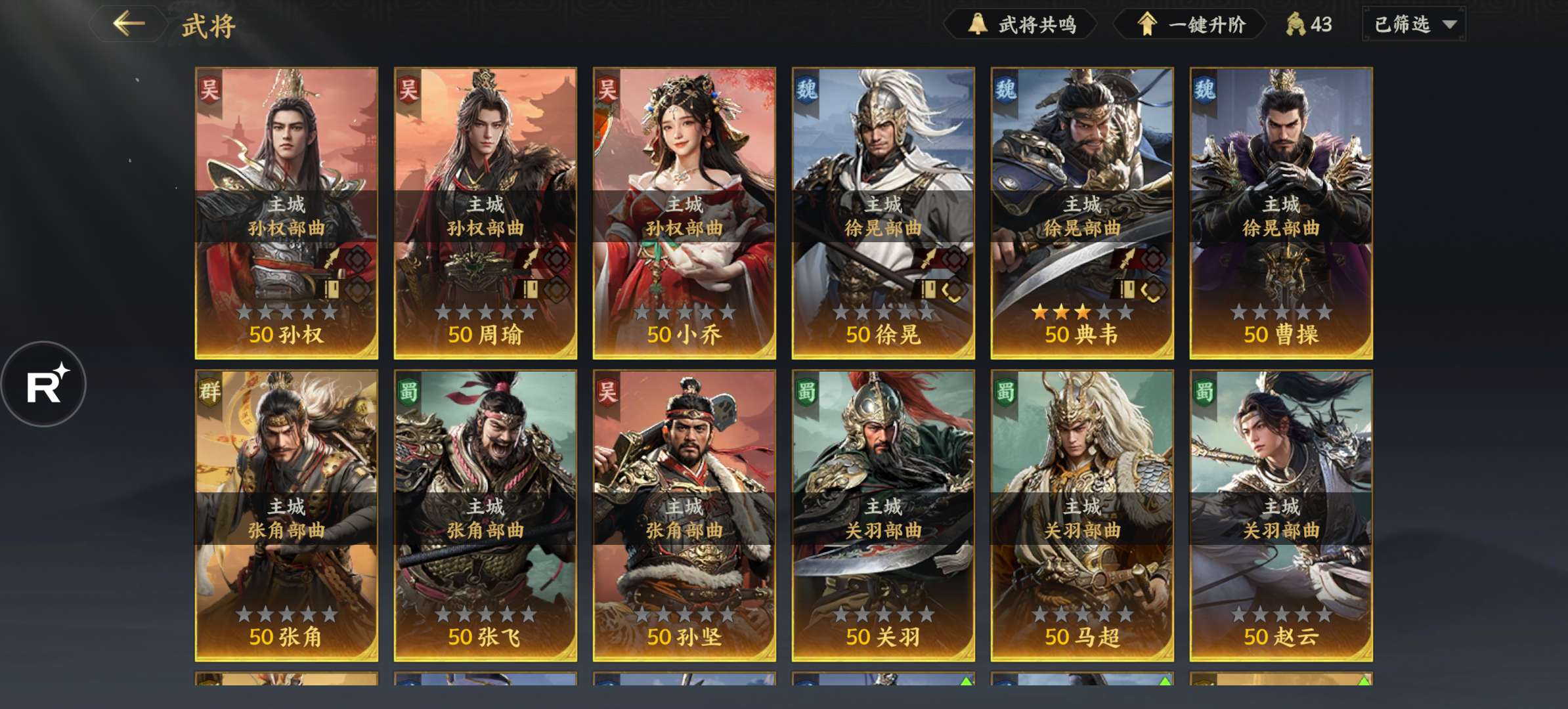This screenshot has height=709, width=1568.
Task: Open the 赵云 general card
Action: pyautogui.click(x=1281, y=515)
